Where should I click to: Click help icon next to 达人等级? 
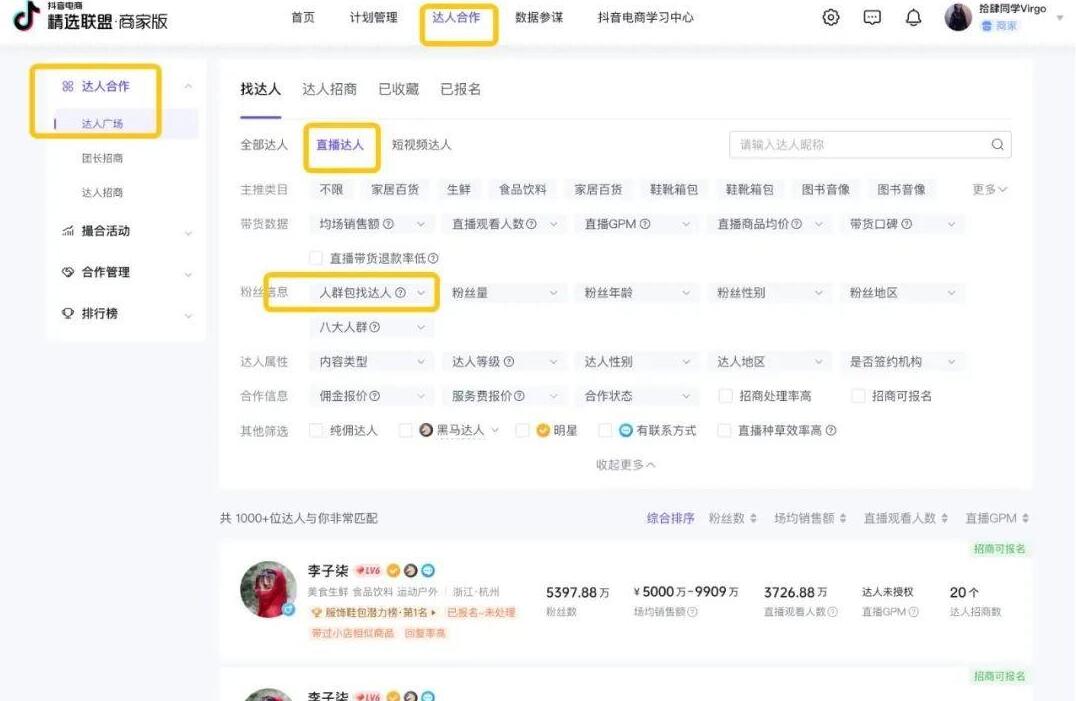tap(508, 361)
